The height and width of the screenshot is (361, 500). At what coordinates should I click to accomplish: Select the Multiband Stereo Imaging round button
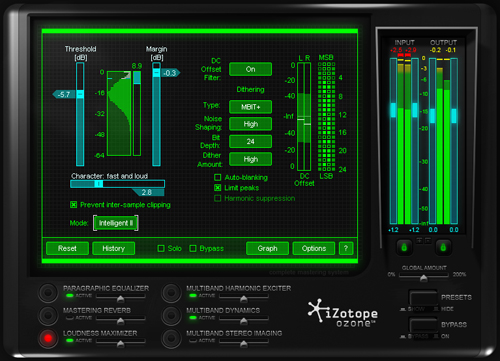tap(171, 338)
